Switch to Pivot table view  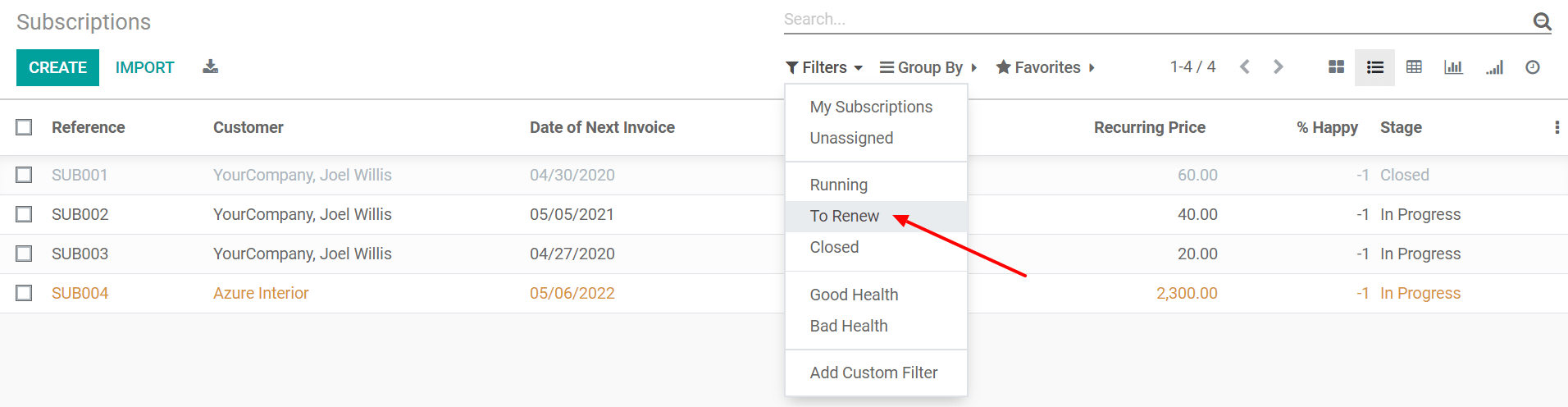[x=1414, y=67]
